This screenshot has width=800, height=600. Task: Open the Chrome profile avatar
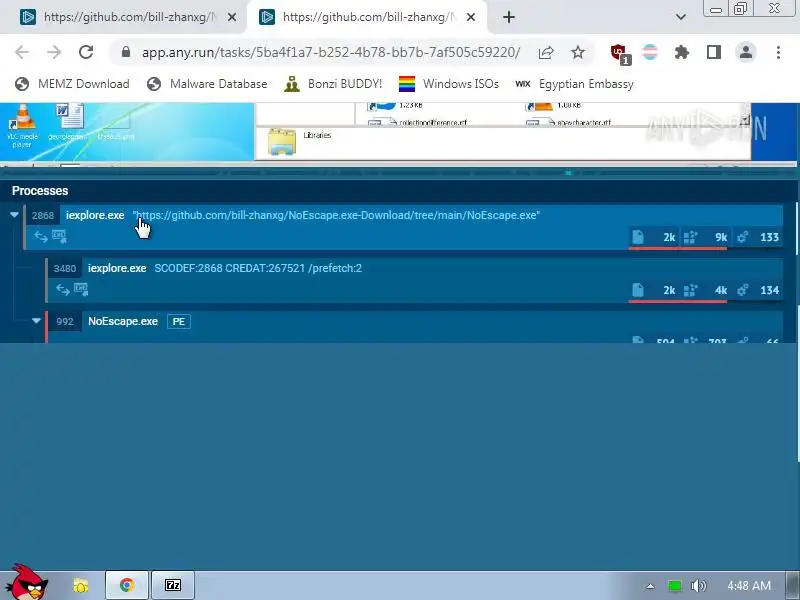tap(745, 52)
